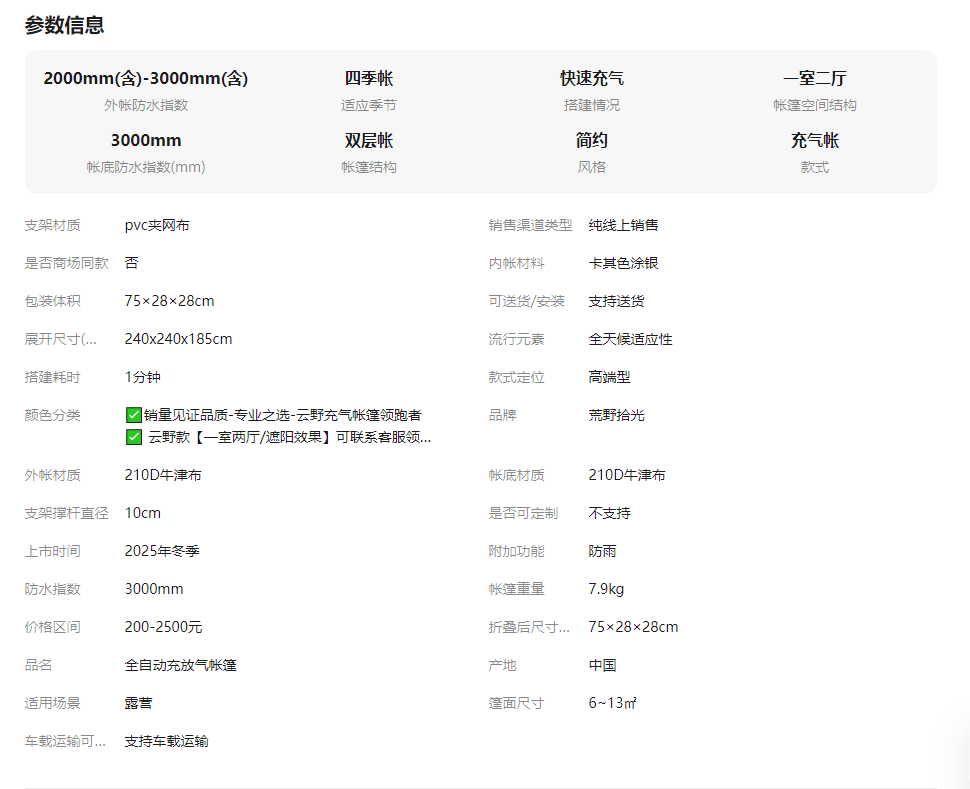Click the 支持车载运输 value text
970x789 pixels.
pos(166,741)
